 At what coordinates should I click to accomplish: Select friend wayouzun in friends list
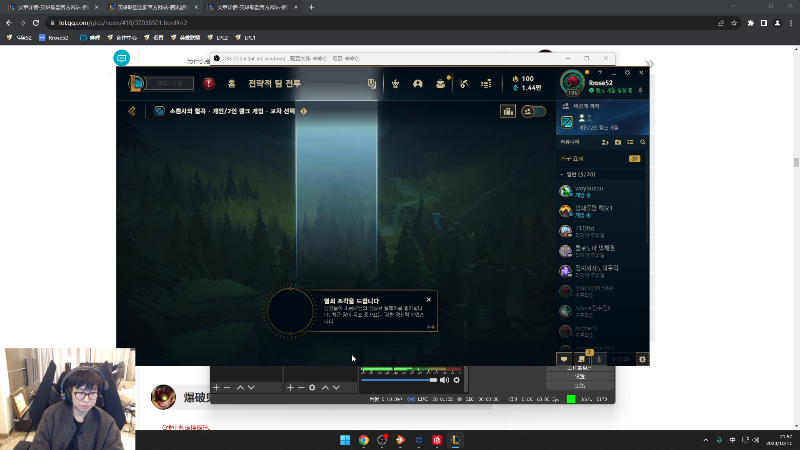(601, 191)
